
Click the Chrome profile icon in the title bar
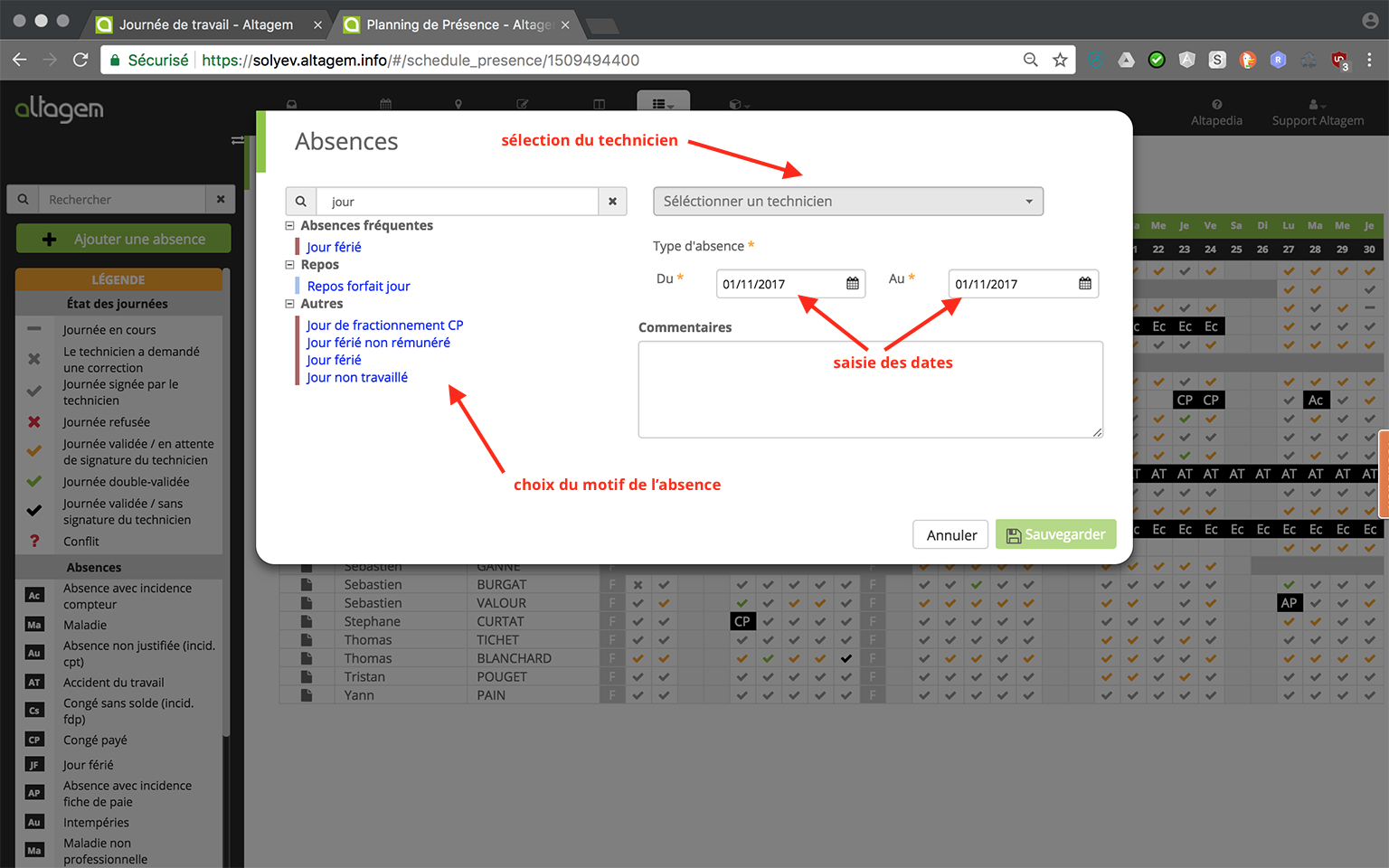pyautogui.click(x=1369, y=20)
